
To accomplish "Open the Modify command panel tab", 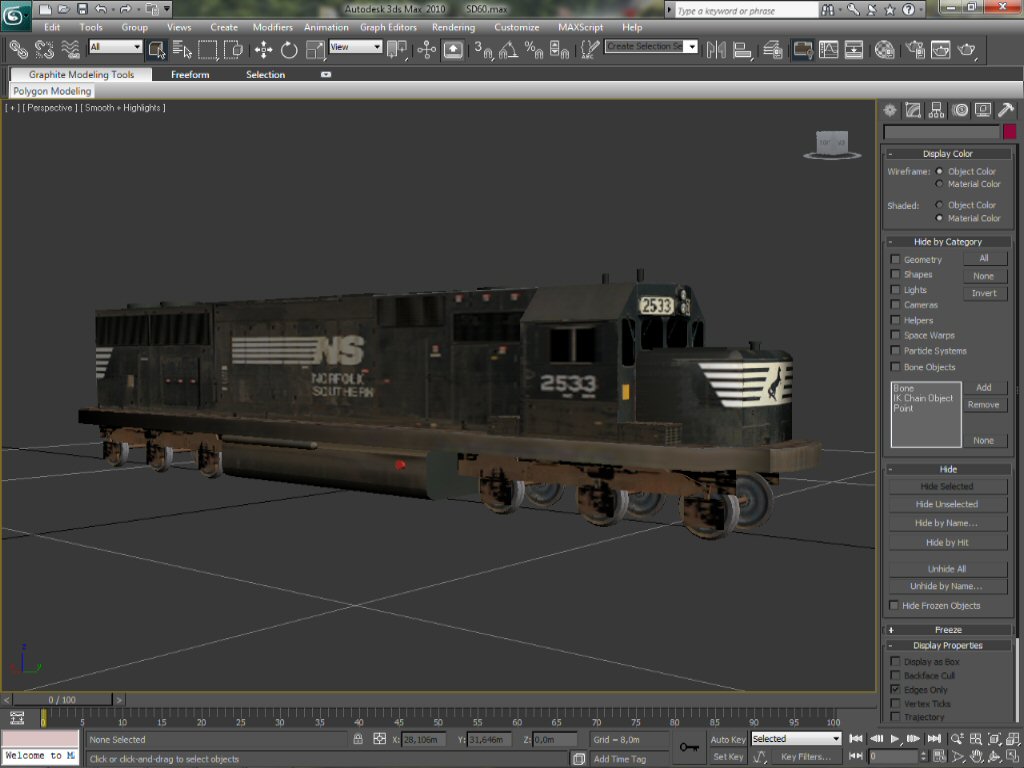I will [x=913, y=110].
